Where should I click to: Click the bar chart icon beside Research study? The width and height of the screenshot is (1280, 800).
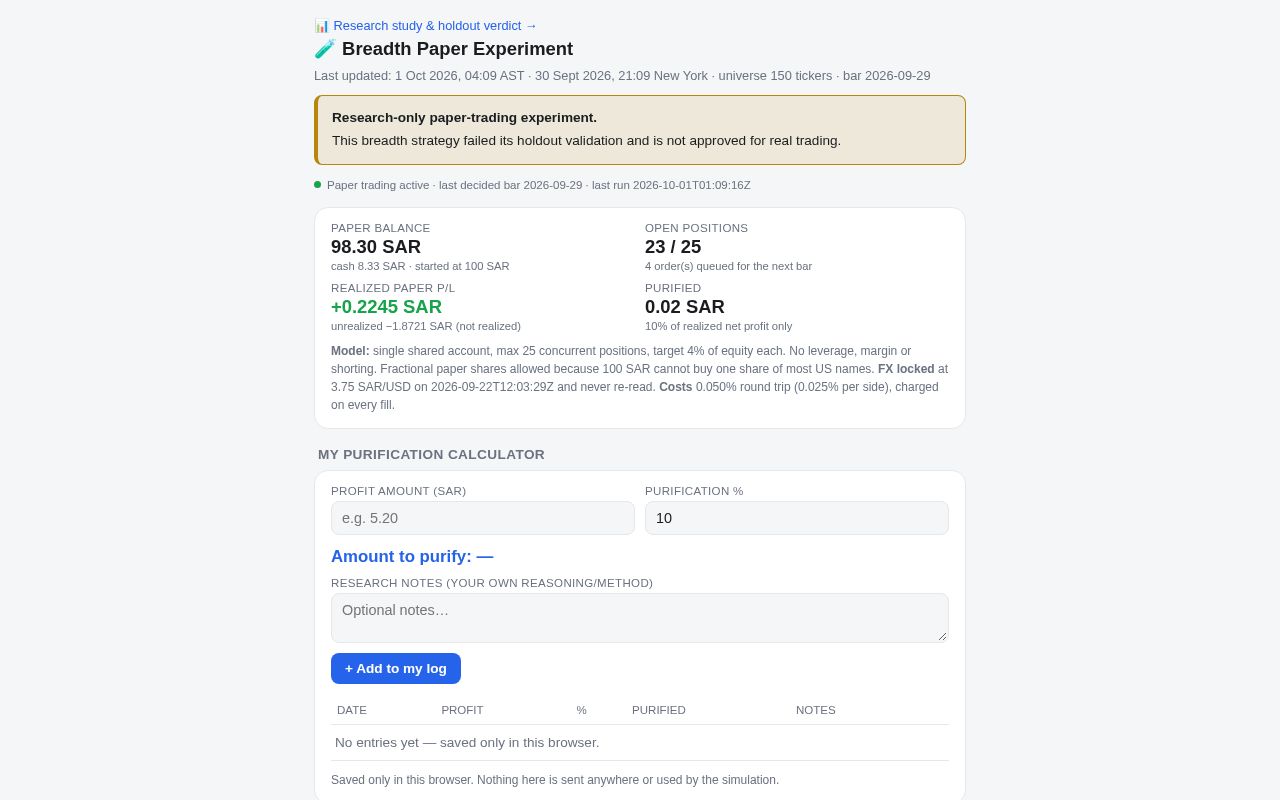pyautogui.click(x=322, y=26)
